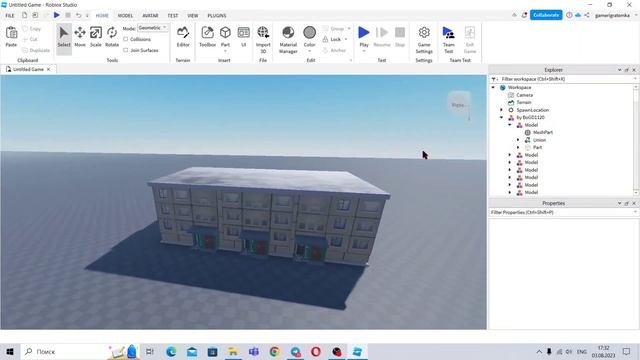Expand the Union node
Screen dimensions: 640x360
518,140
